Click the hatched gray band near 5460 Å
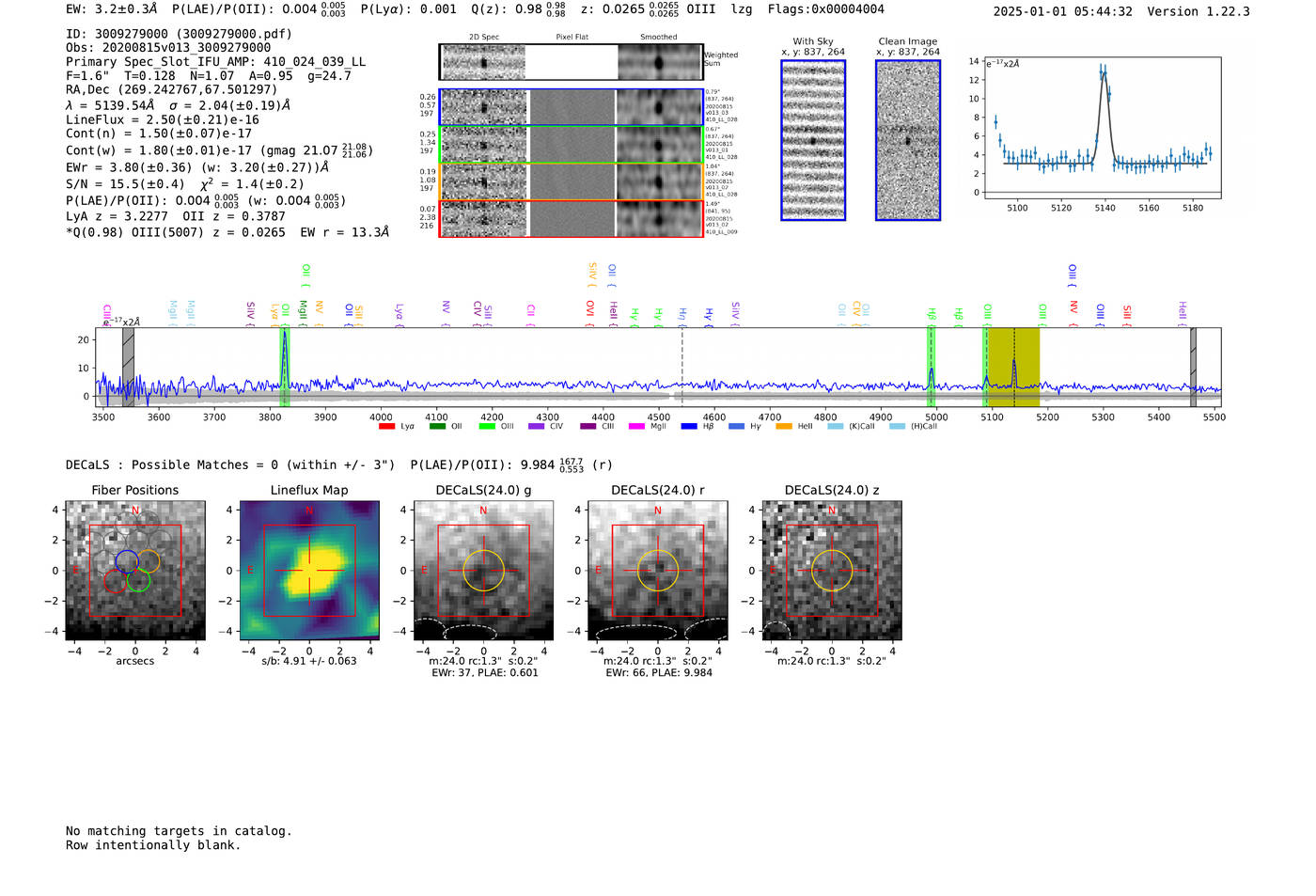This screenshot has width=1316, height=896. (1193, 367)
